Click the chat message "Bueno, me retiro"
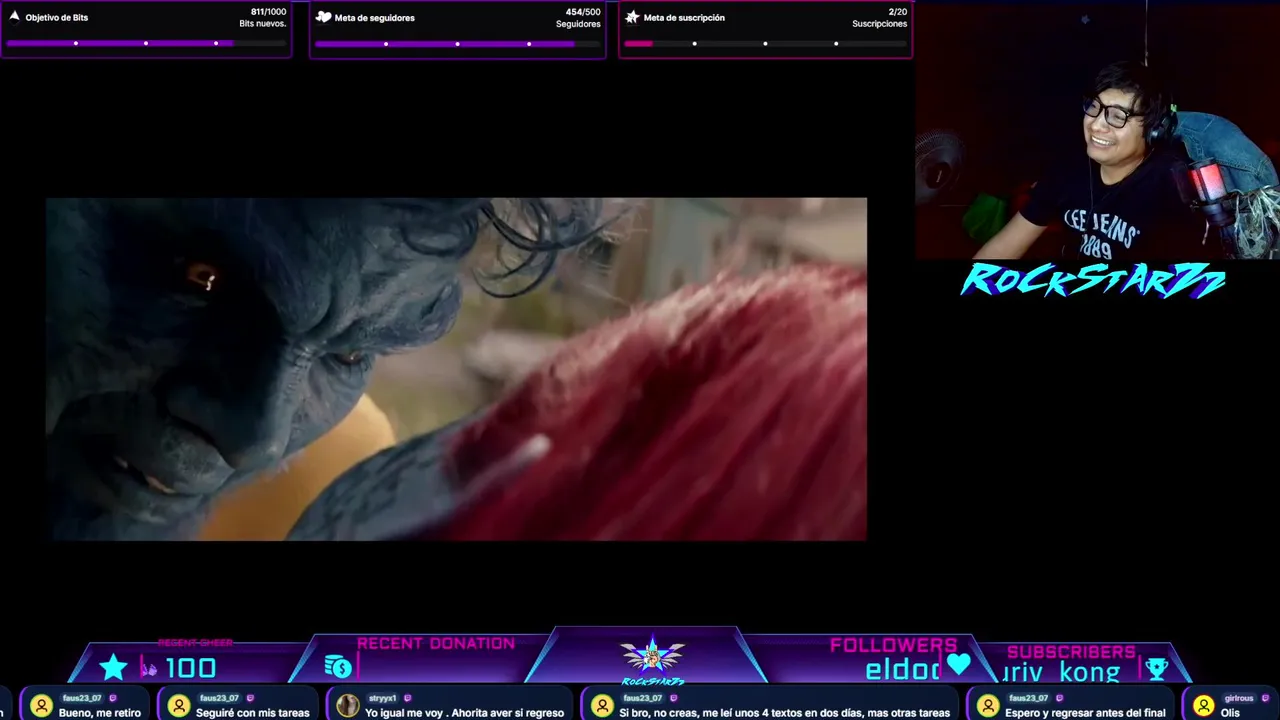This screenshot has width=1280, height=720. click(x=100, y=713)
